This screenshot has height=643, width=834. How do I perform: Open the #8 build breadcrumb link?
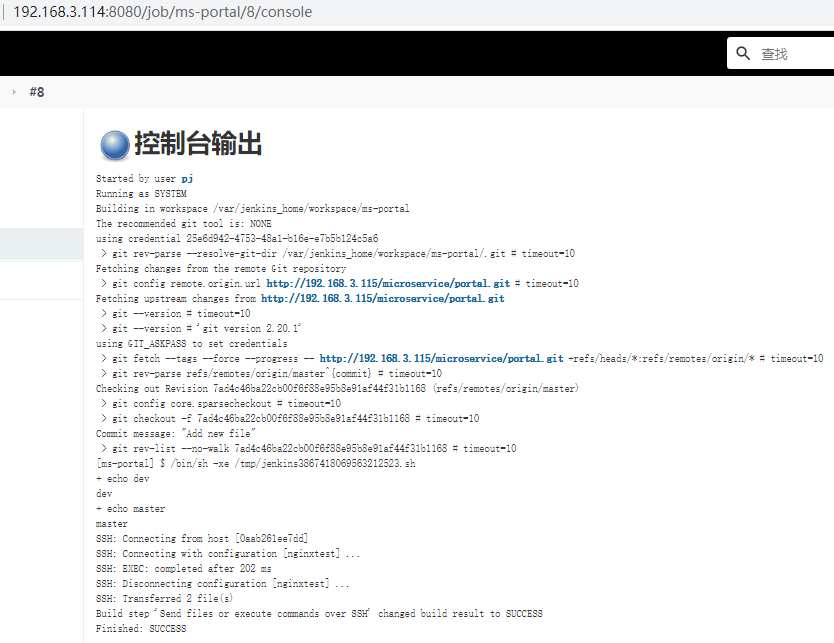(x=37, y=92)
